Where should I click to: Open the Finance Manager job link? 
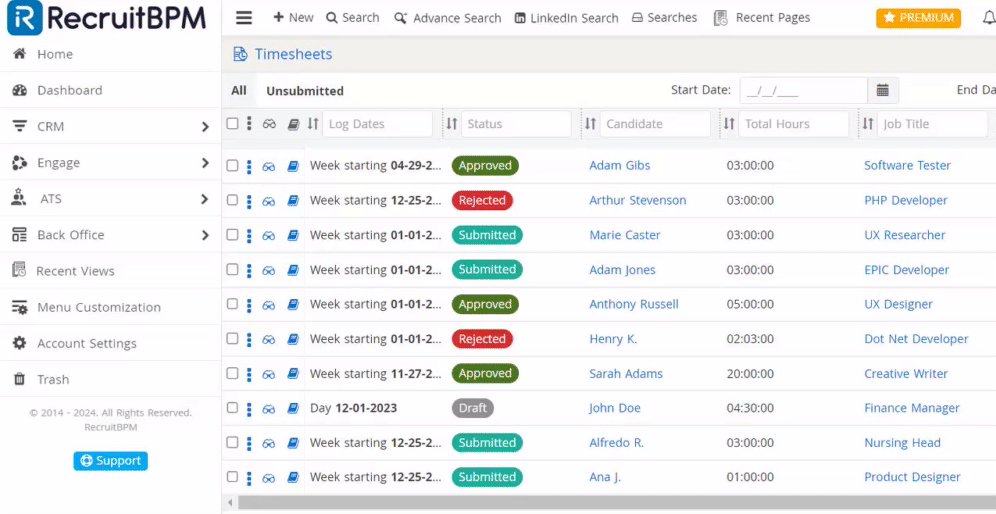point(912,408)
